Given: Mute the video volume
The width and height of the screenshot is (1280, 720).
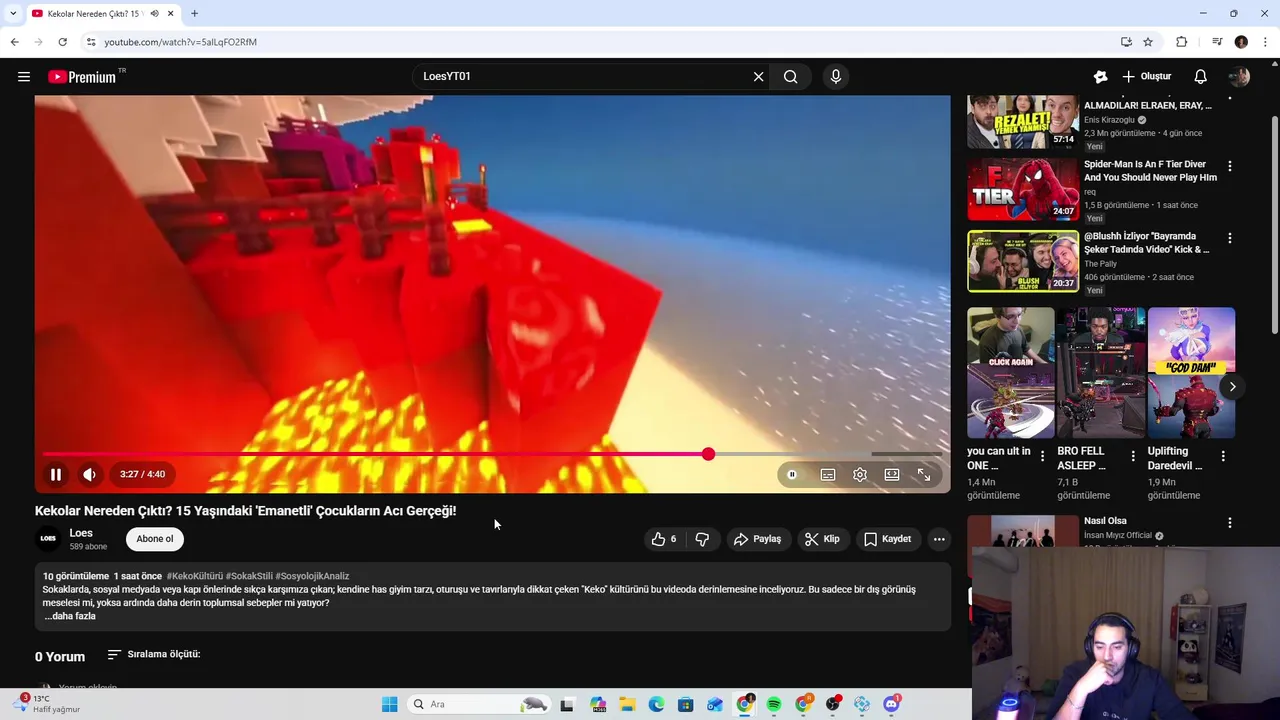Looking at the screenshot, I should [x=89, y=474].
